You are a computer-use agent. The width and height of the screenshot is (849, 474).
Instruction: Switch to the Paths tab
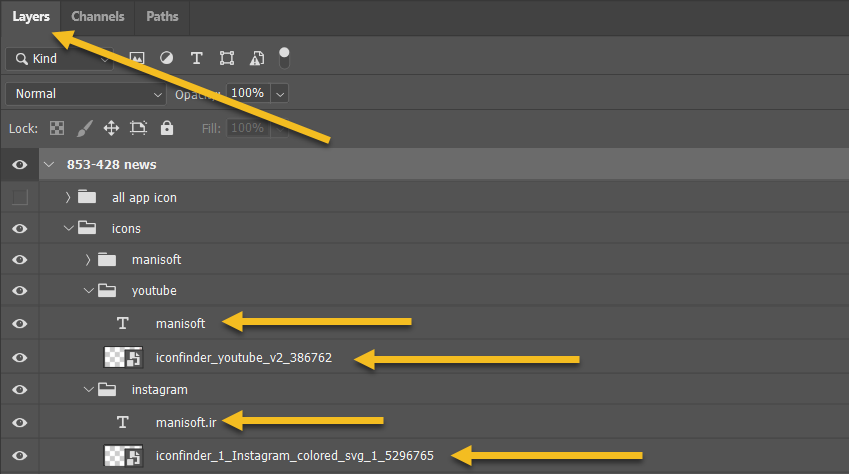pyautogui.click(x=162, y=16)
